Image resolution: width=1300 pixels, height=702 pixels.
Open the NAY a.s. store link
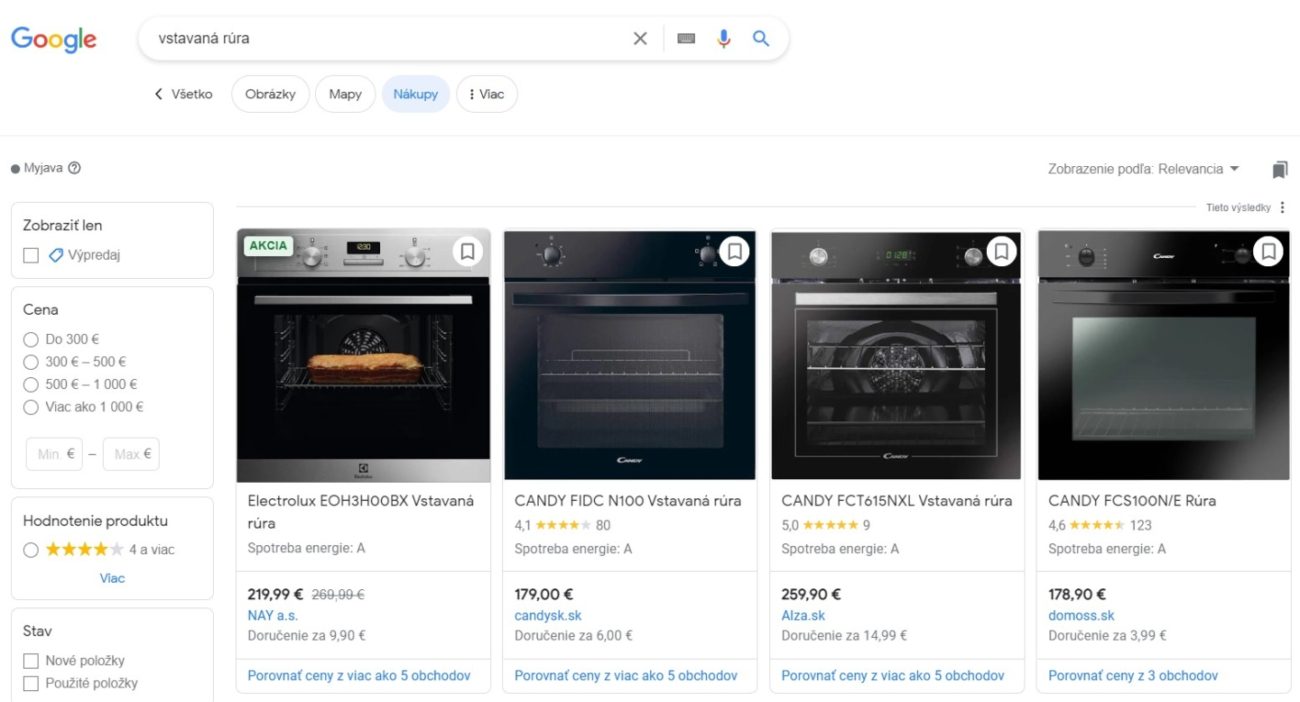[273, 615]
